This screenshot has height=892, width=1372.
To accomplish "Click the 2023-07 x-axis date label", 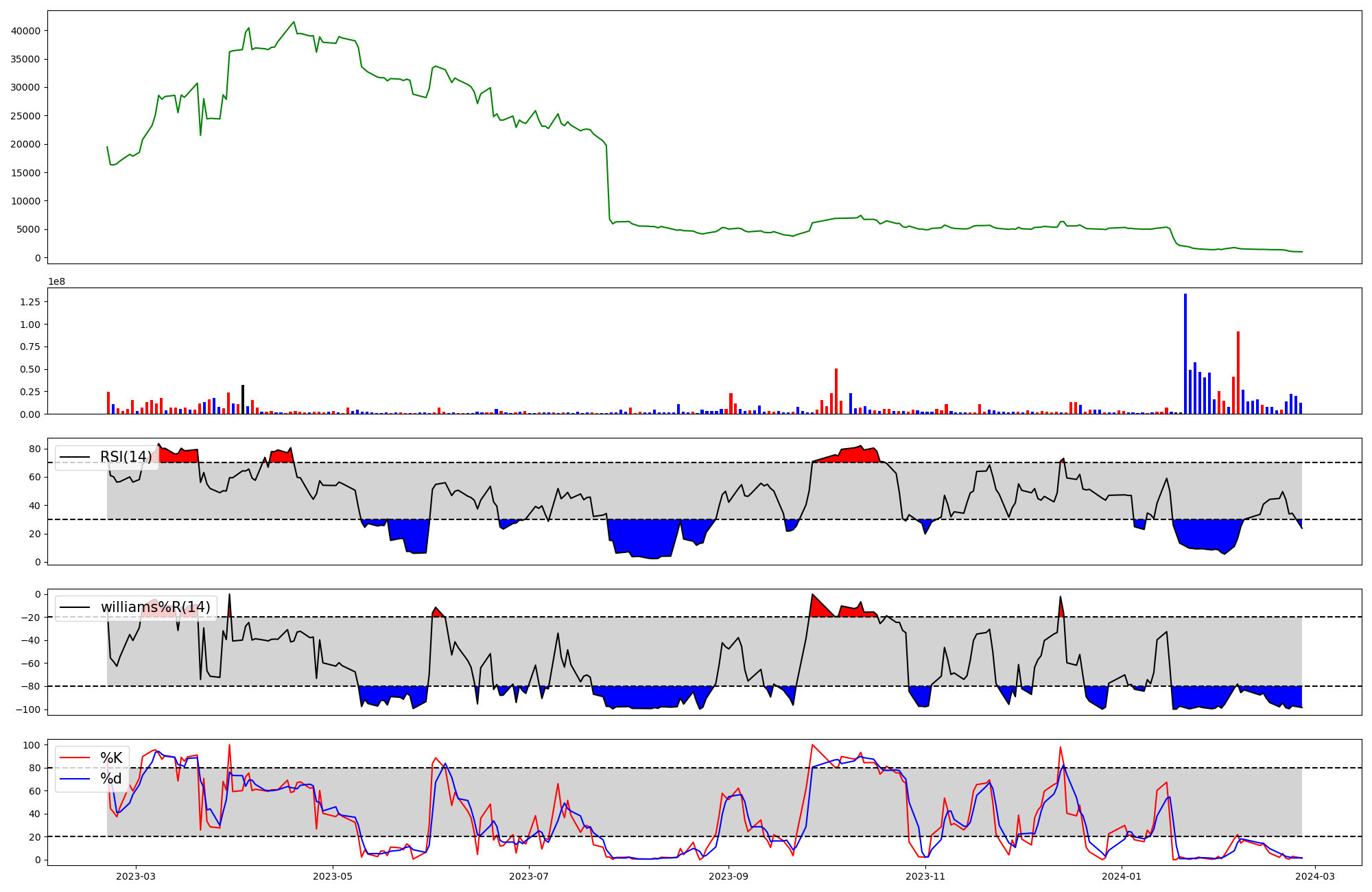I will tap(530, 876).
